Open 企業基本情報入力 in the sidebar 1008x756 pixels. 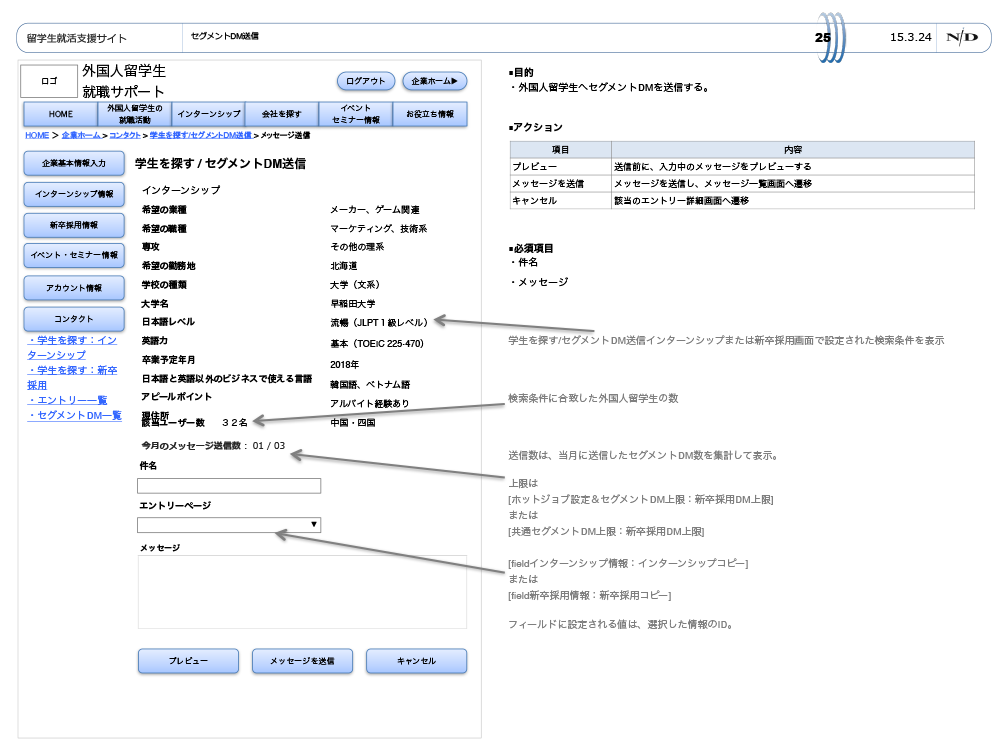tap(74, 162)
